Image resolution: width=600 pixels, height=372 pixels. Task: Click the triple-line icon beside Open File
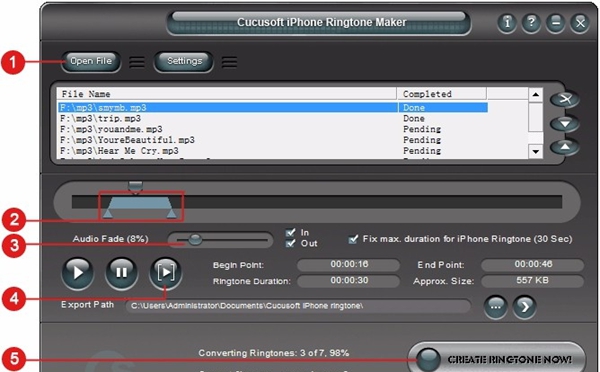pyautogui.click(x=137, y=62)
